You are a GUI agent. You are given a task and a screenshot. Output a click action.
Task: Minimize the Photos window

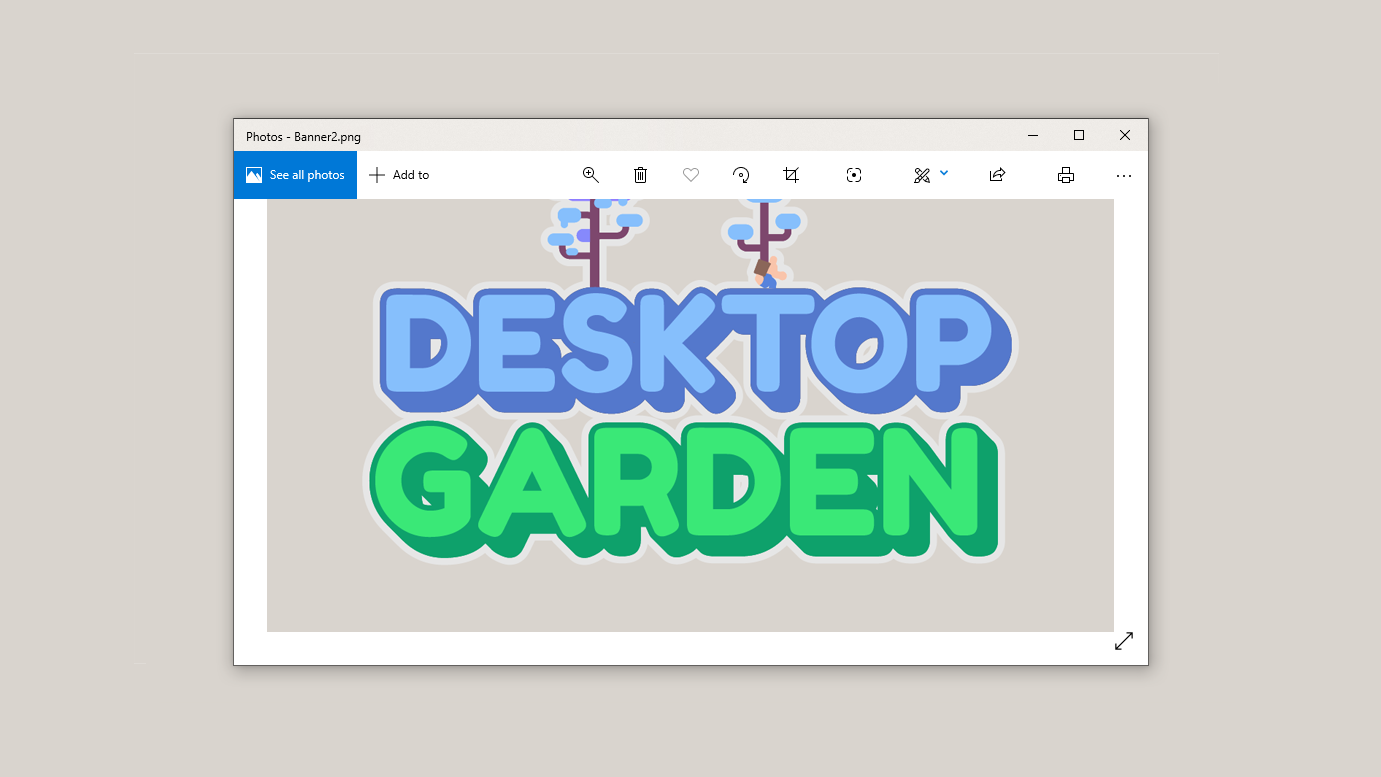pos(1033,135)
